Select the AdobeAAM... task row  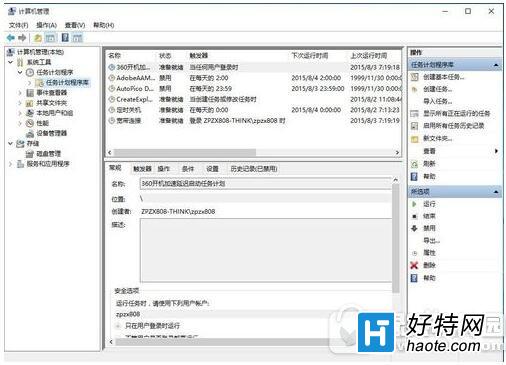[x=254, y=78]
